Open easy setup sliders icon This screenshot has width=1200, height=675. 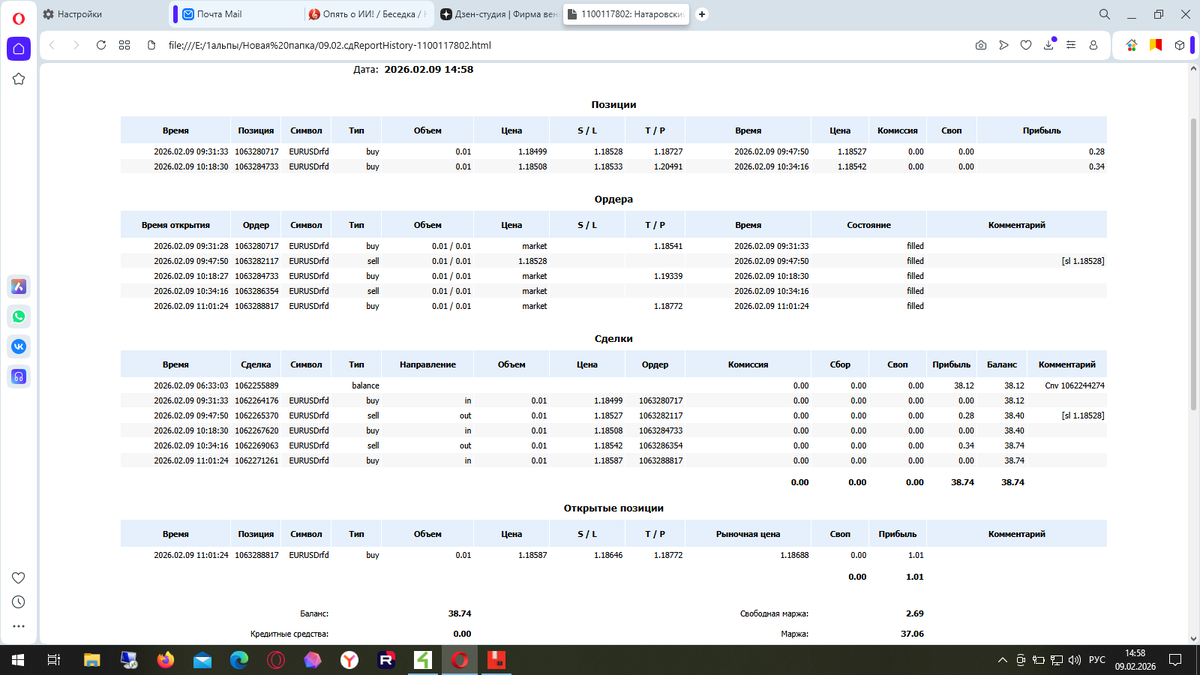pos(1071,45)
